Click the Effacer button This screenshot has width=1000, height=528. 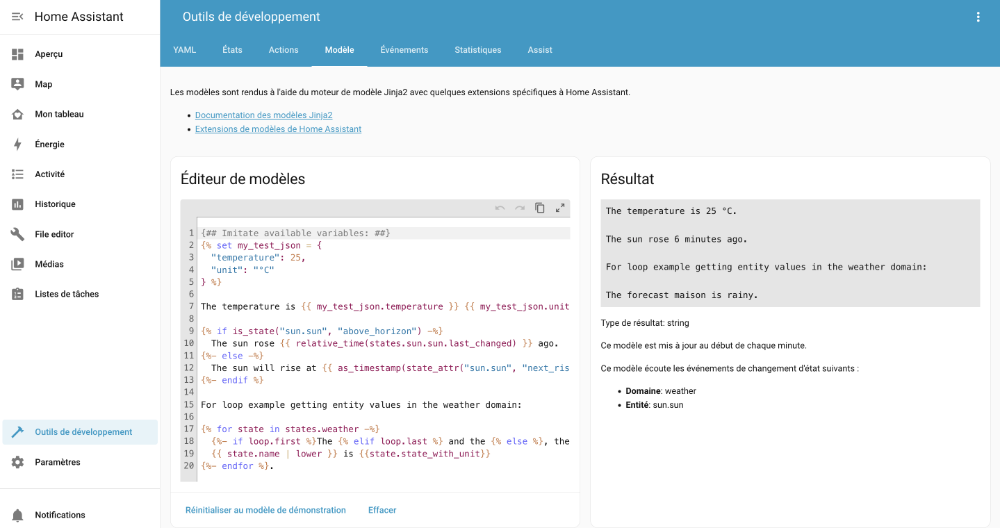coord(382,510)
